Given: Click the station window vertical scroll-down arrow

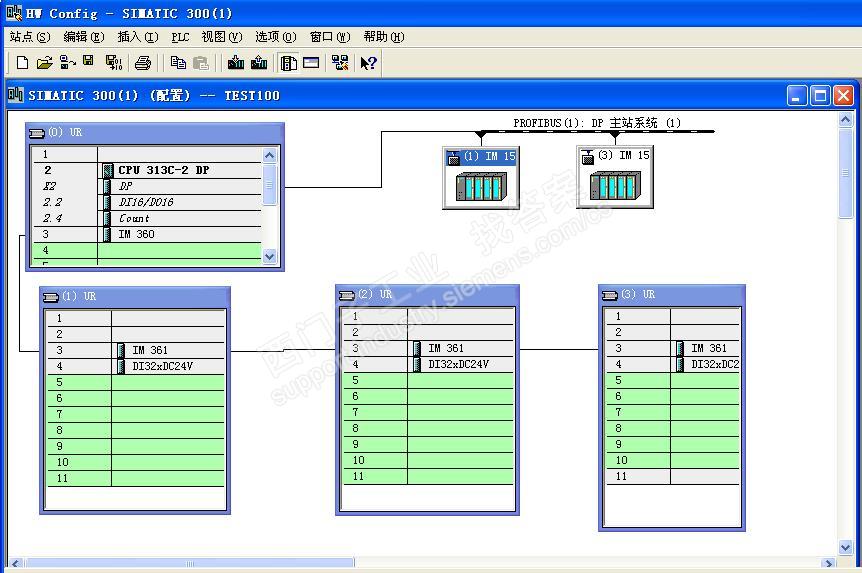Looking at the screenshot, I should [846, 547].
